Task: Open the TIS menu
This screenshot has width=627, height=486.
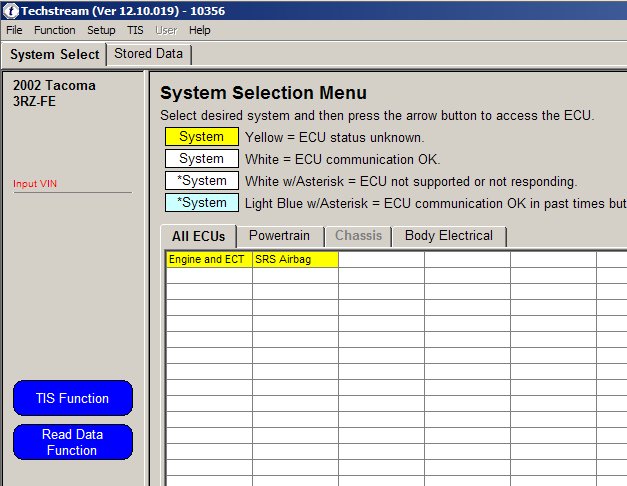Action: 135,30
